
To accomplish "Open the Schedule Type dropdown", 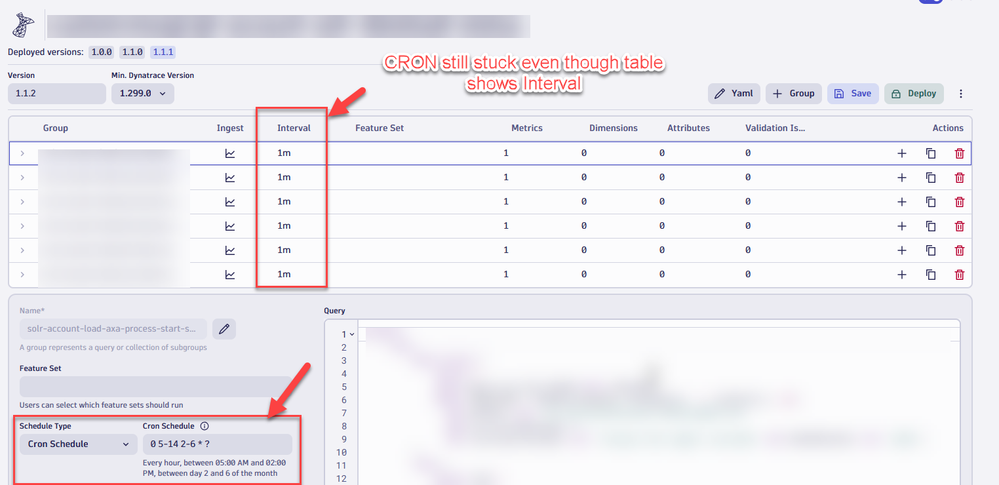I will (x=78, y=444).
